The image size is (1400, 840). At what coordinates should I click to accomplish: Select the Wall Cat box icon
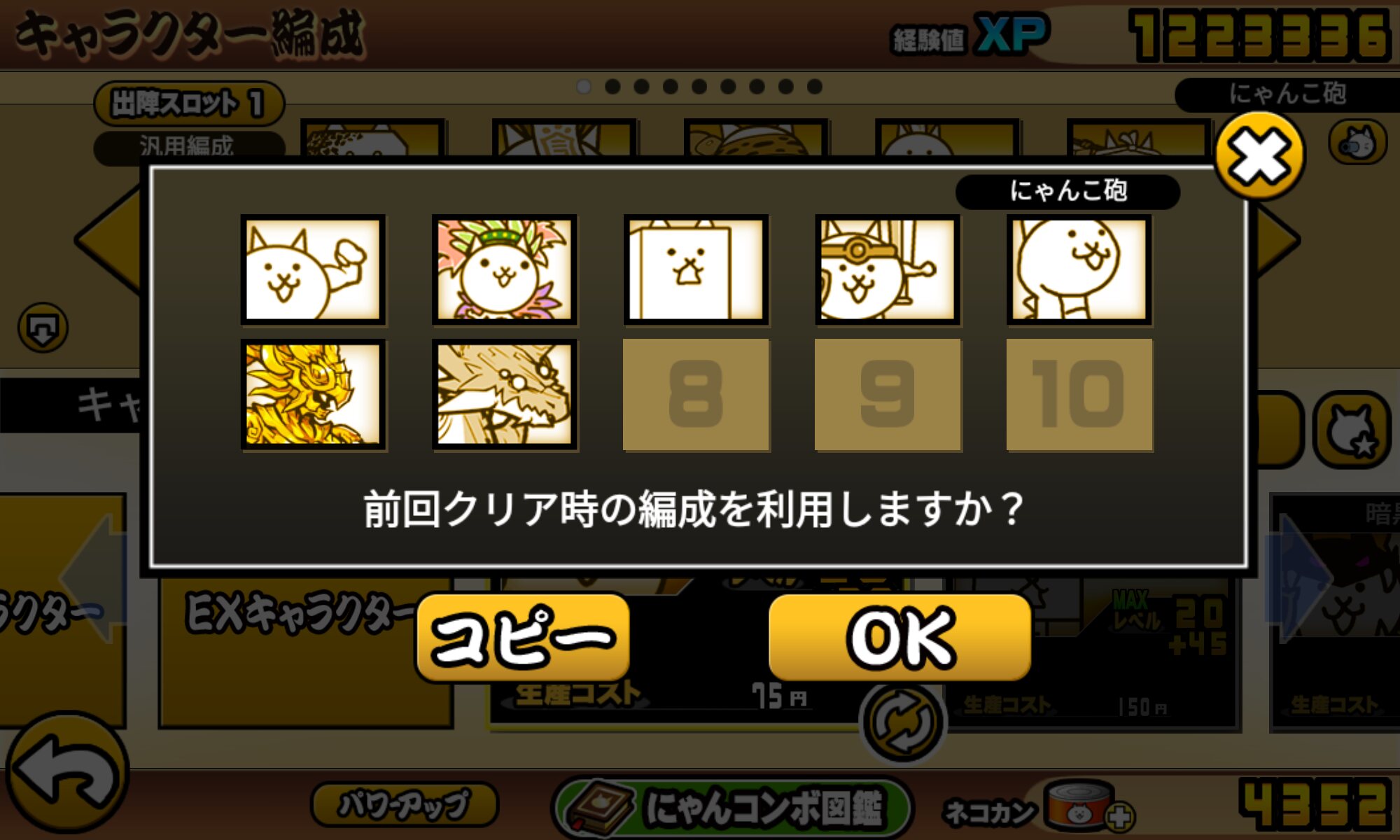click(696, 269)
